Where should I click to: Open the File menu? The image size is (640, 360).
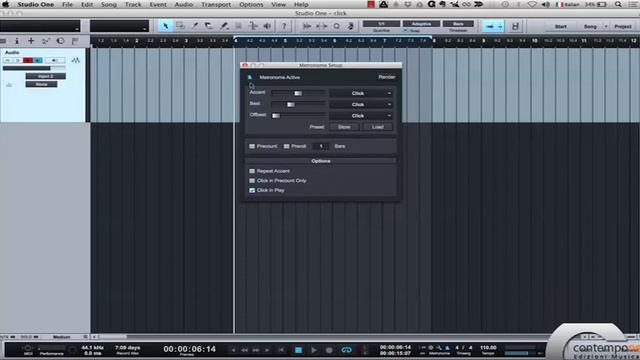click(67, 4)
